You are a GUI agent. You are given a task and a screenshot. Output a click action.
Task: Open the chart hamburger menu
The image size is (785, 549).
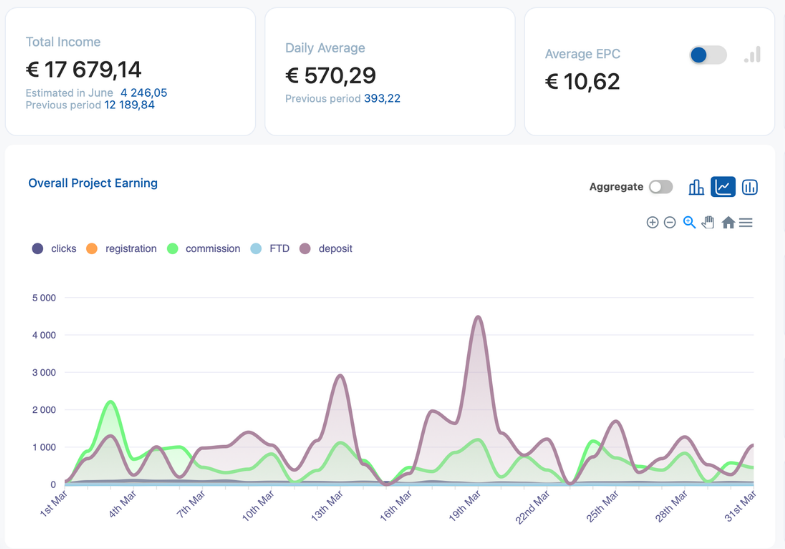pyautogui.click(x=745, y=222)
